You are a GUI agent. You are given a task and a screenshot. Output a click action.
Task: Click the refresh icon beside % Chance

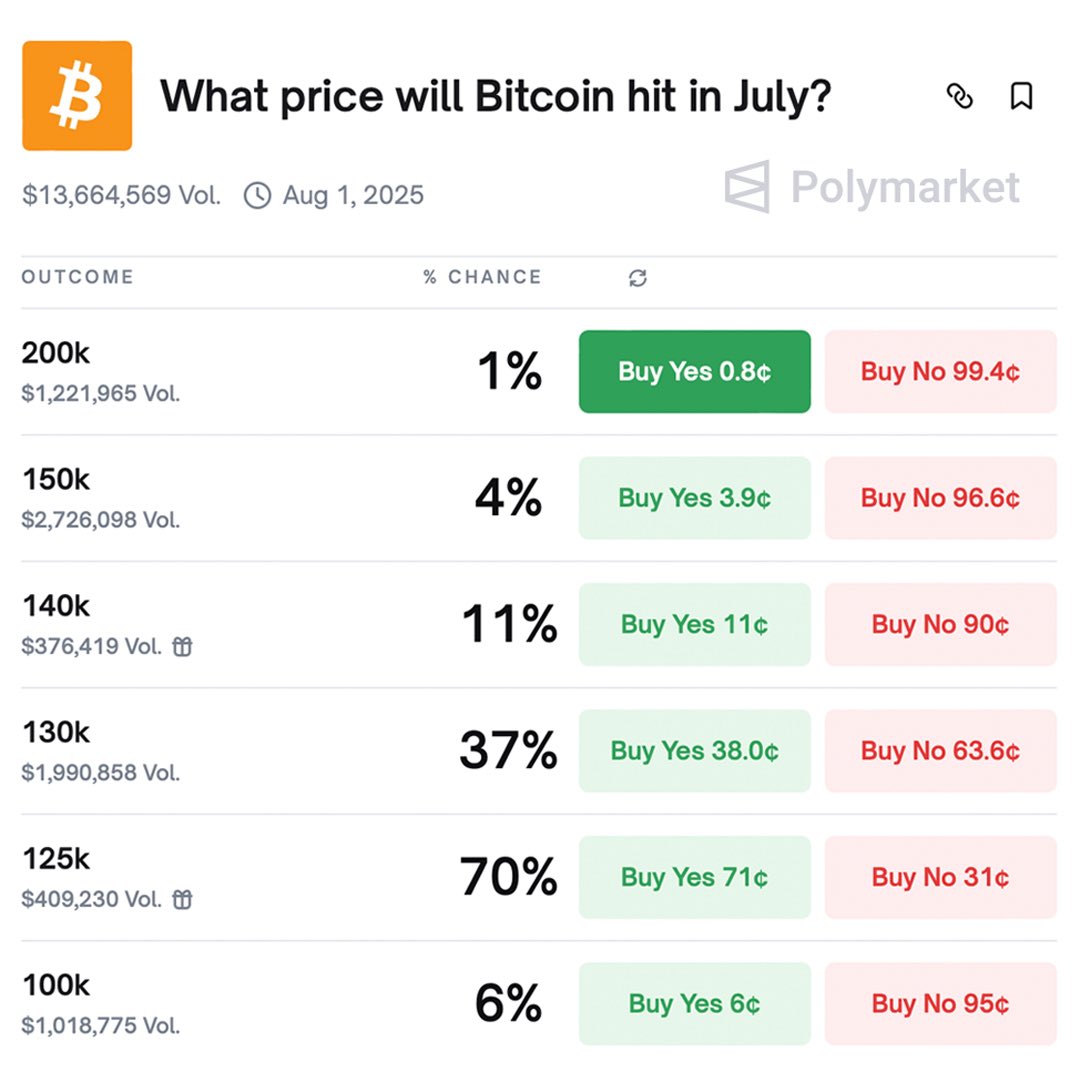coord(638,278)
